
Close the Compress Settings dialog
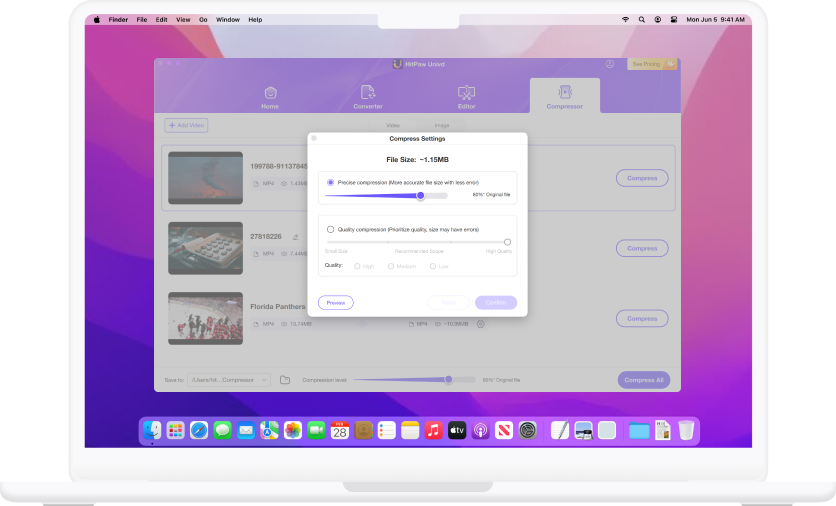click(x=314, y=138)
